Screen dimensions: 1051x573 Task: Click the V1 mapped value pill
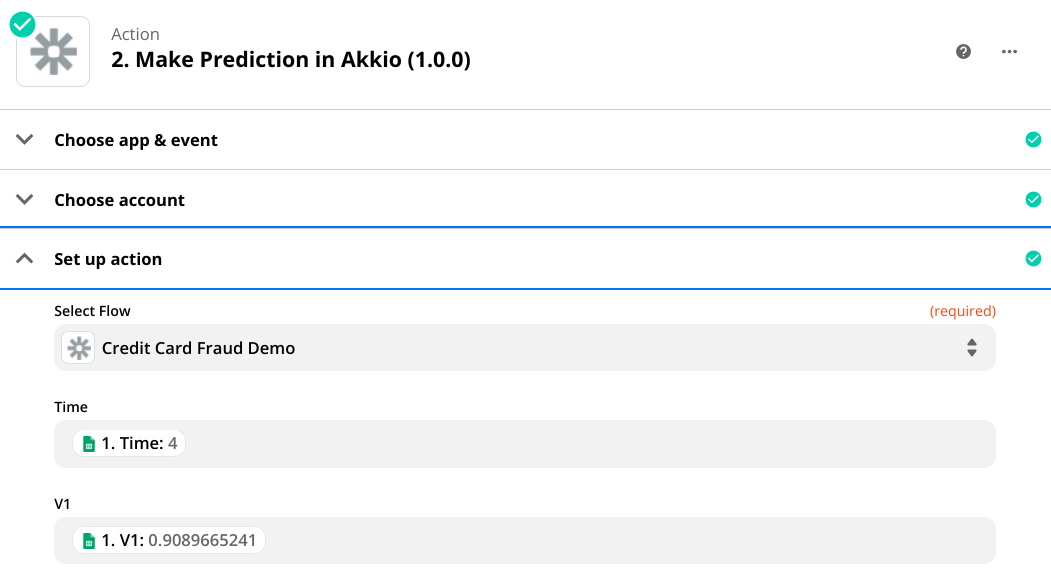point(171,541)
